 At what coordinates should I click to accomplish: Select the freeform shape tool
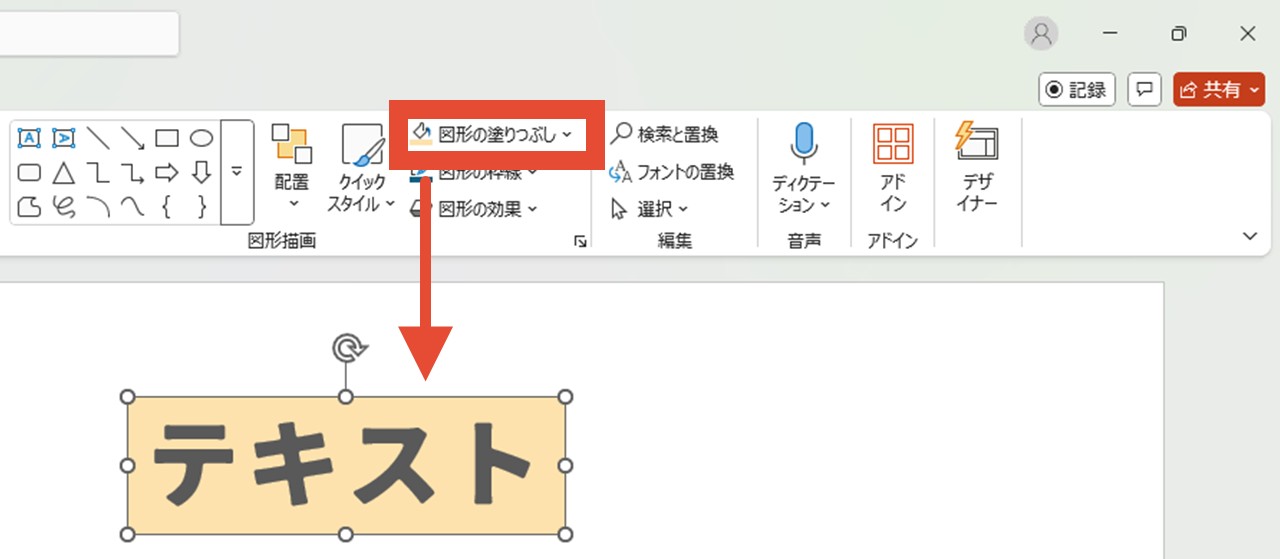pos(30,207)
